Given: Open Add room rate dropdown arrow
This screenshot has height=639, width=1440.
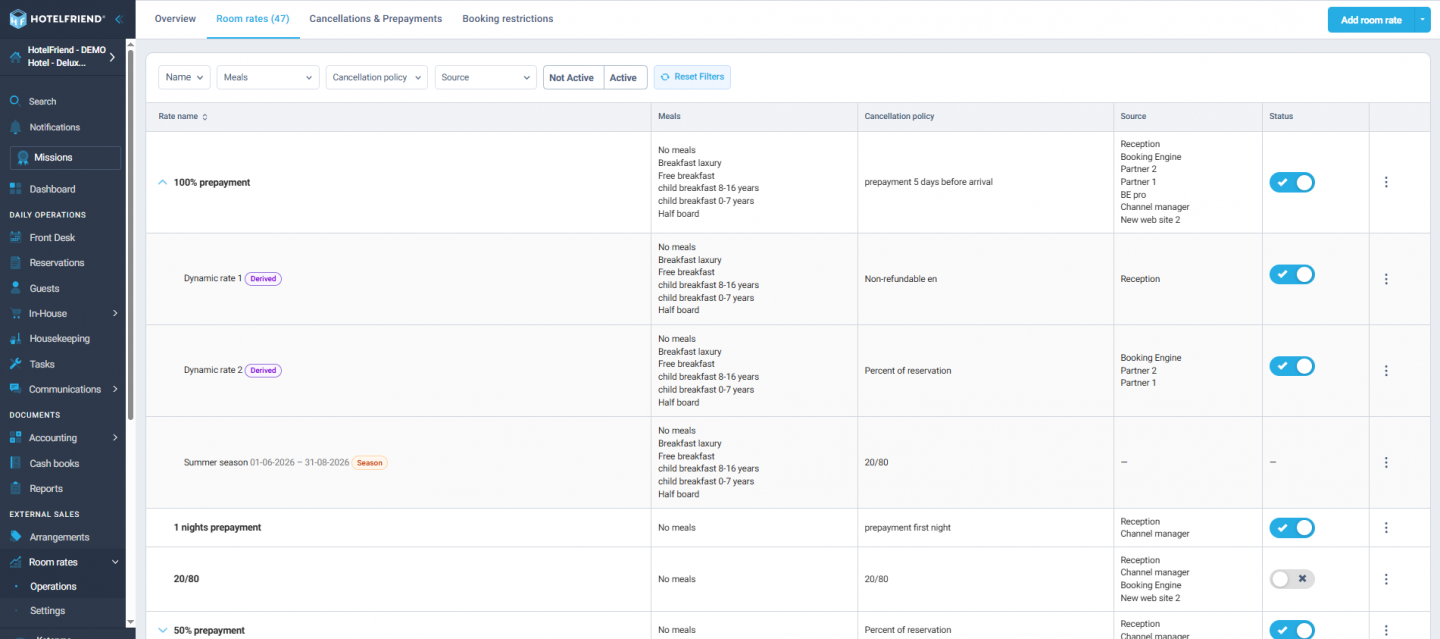Looking at the screenshot, I should 1423,20.
